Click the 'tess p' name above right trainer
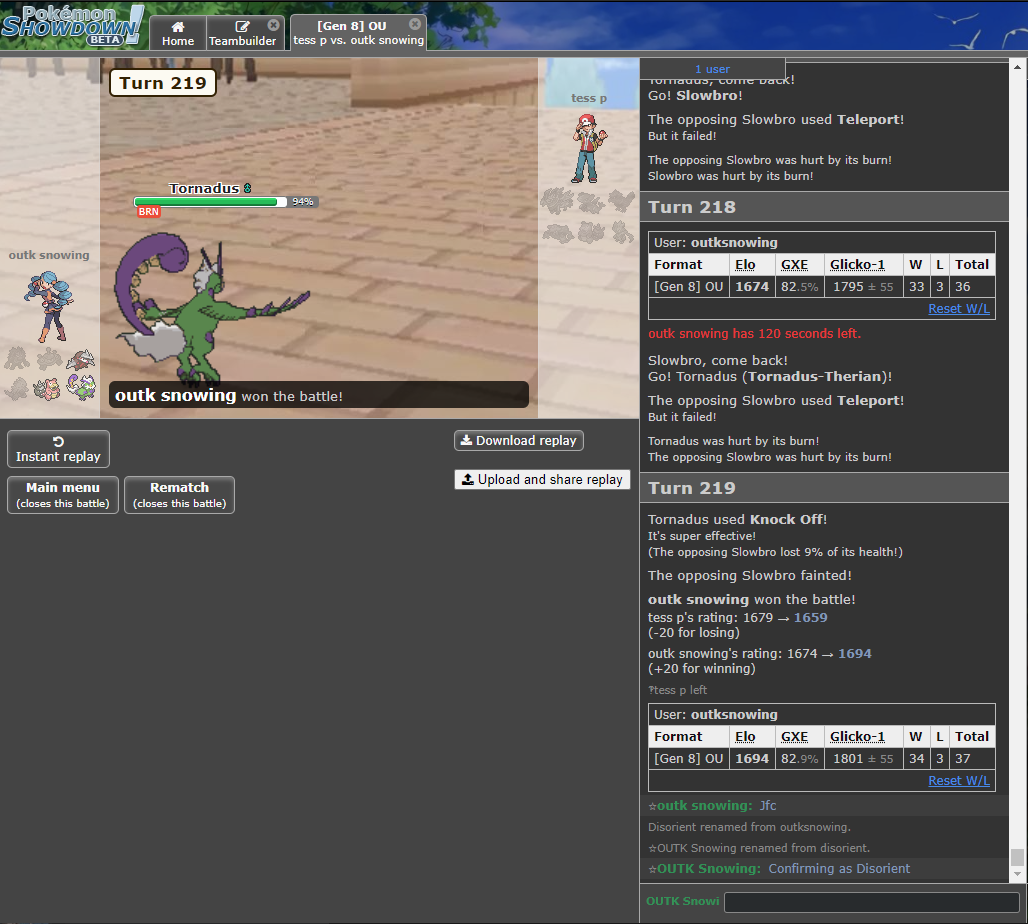 point(589,98)
